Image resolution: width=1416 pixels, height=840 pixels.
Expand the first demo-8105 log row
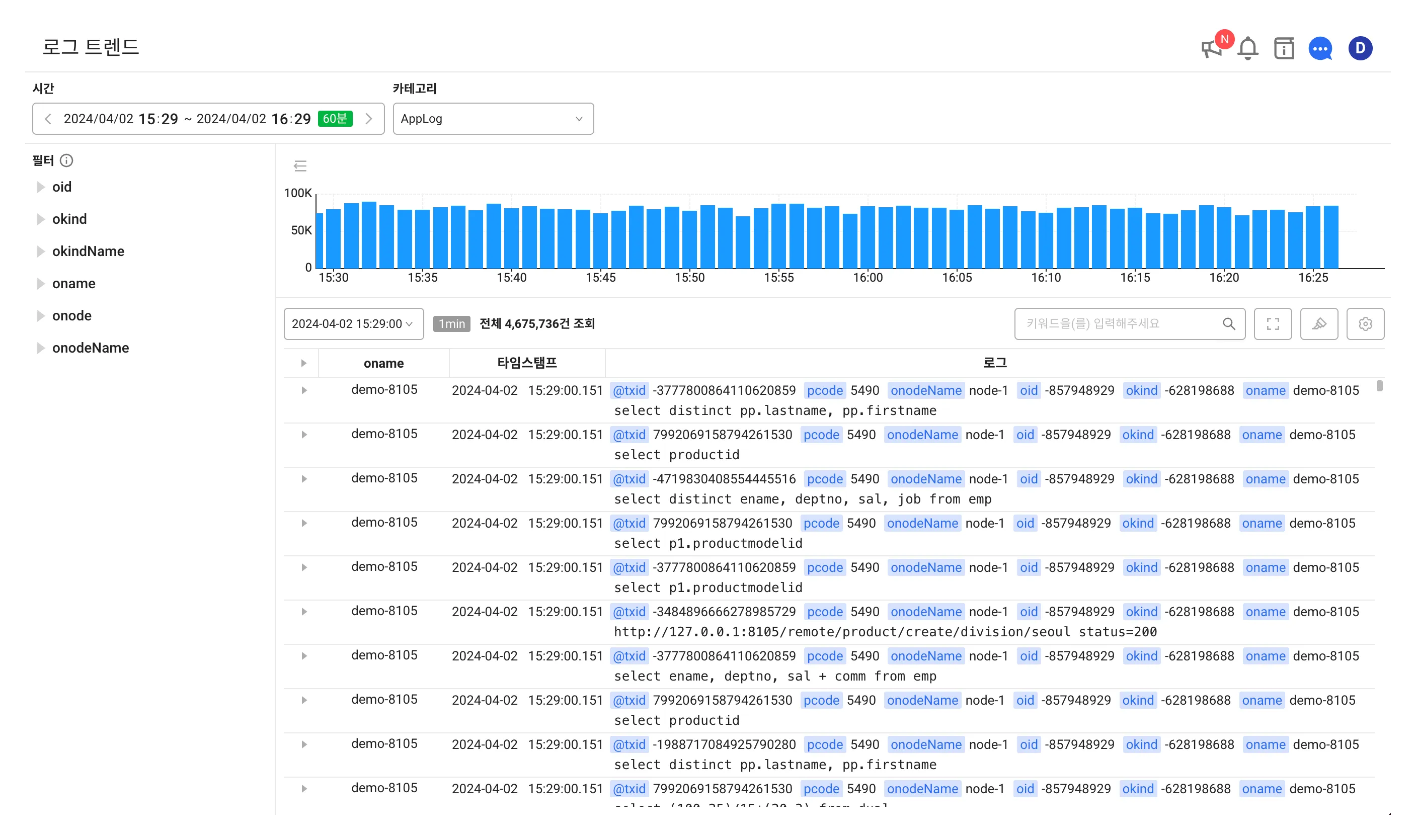click(304, 390)
